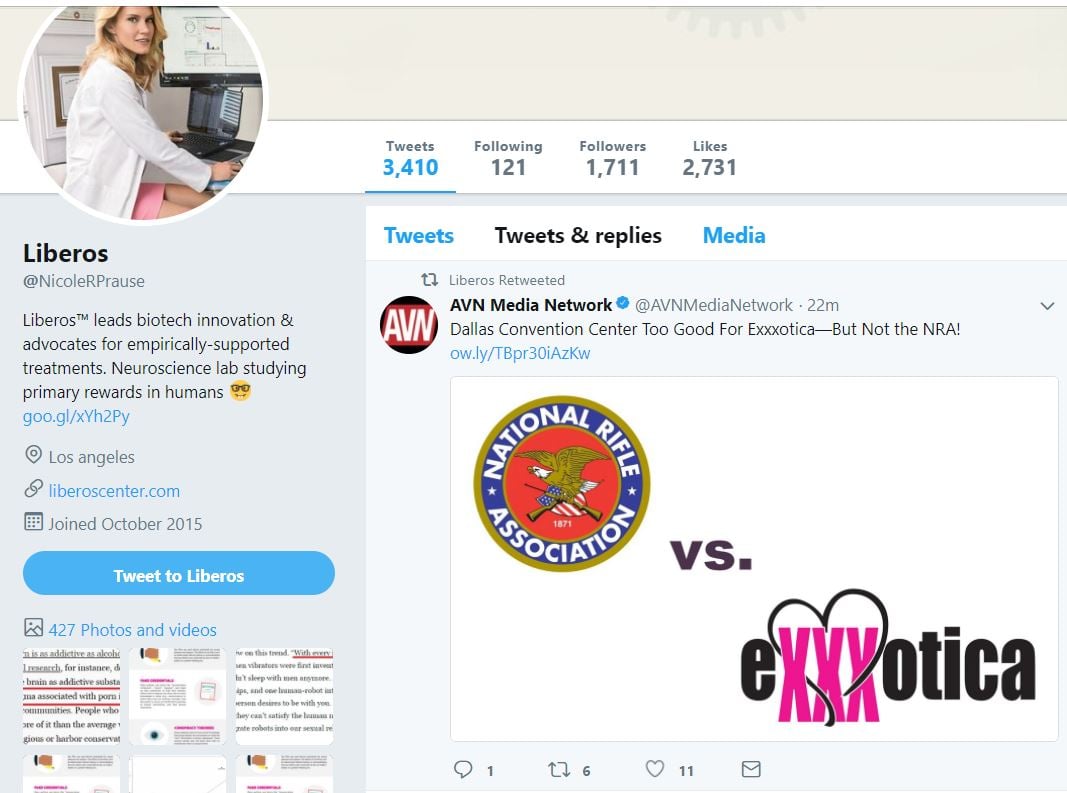The width and height of the screenshot is (1067, 793).
Task: Click the photos and videos image icon
Action: (33, 628)
